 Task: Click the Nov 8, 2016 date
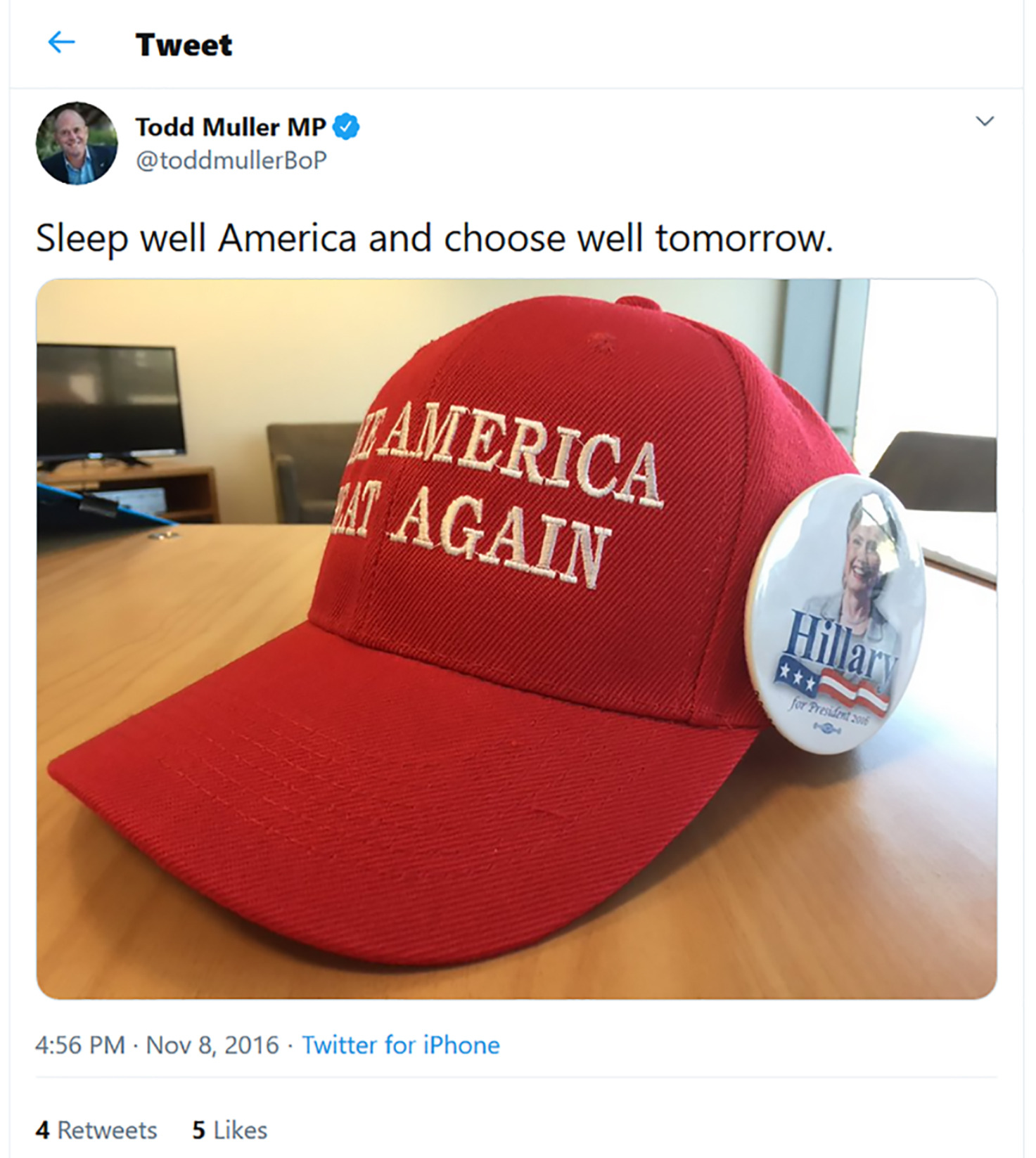(212, 1045)
